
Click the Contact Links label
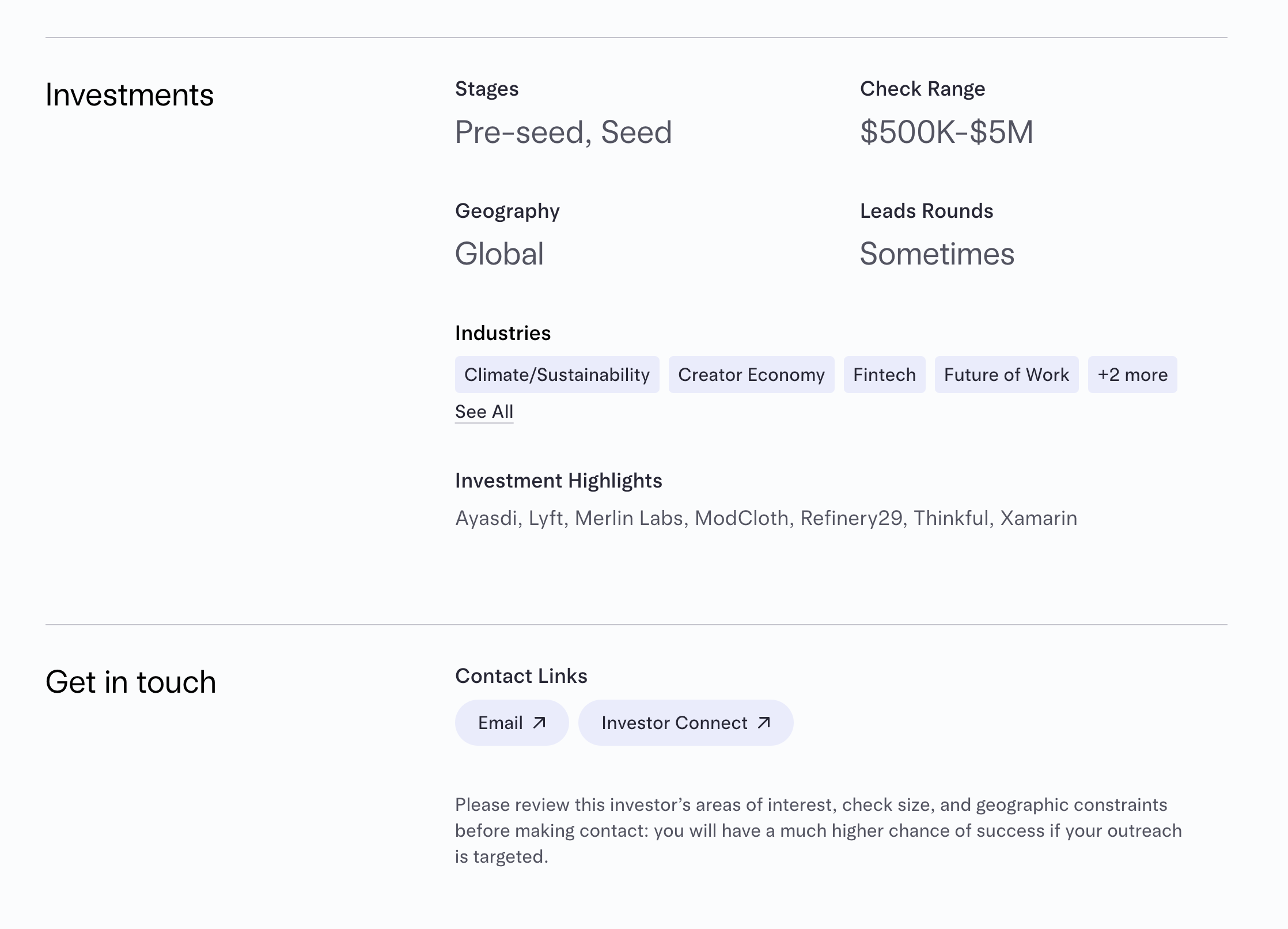click(521, 676)
